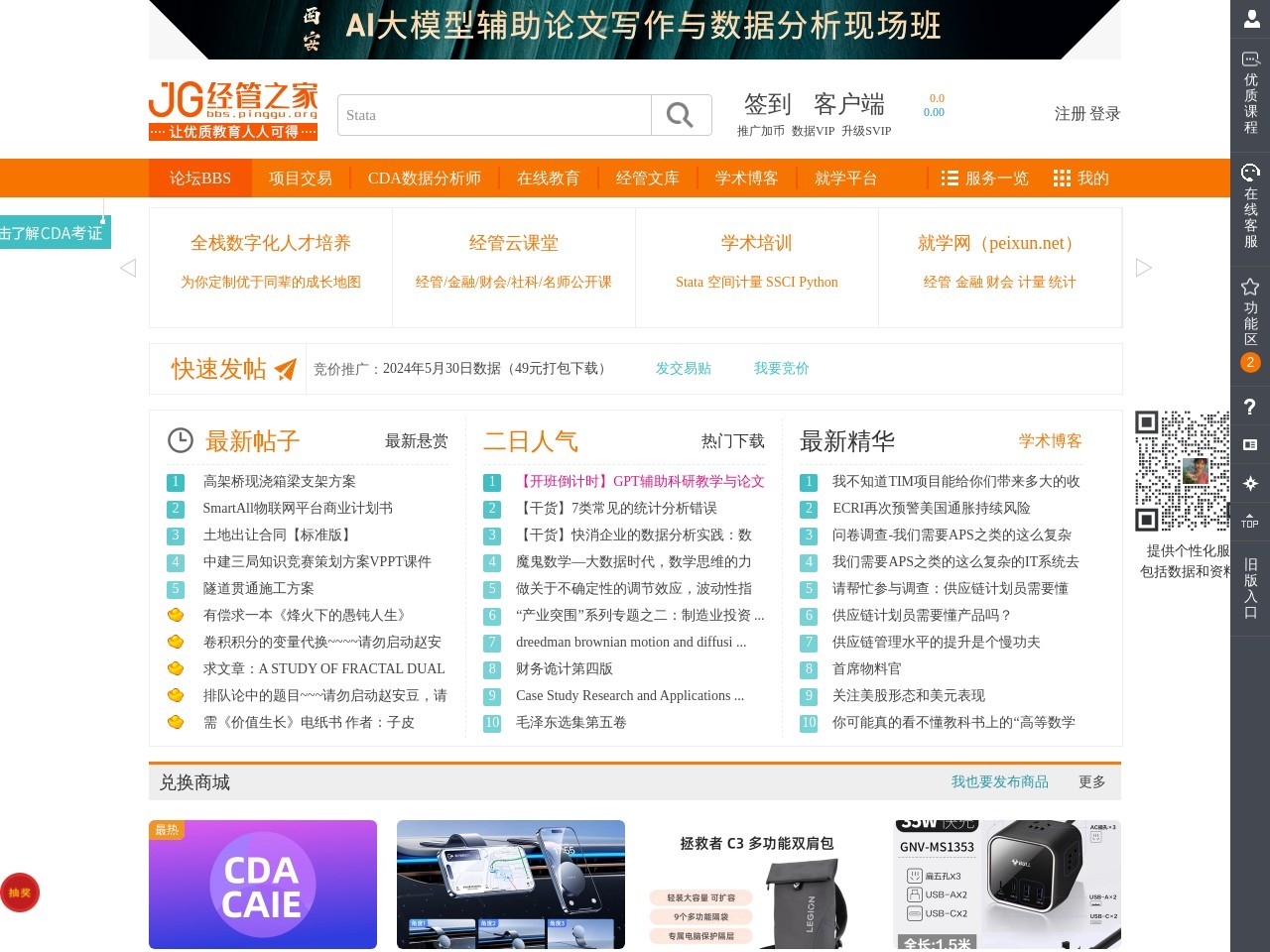Click the right carousel arrow
Viewport: 1270px width, 952px height.
tap(1143, 267)
